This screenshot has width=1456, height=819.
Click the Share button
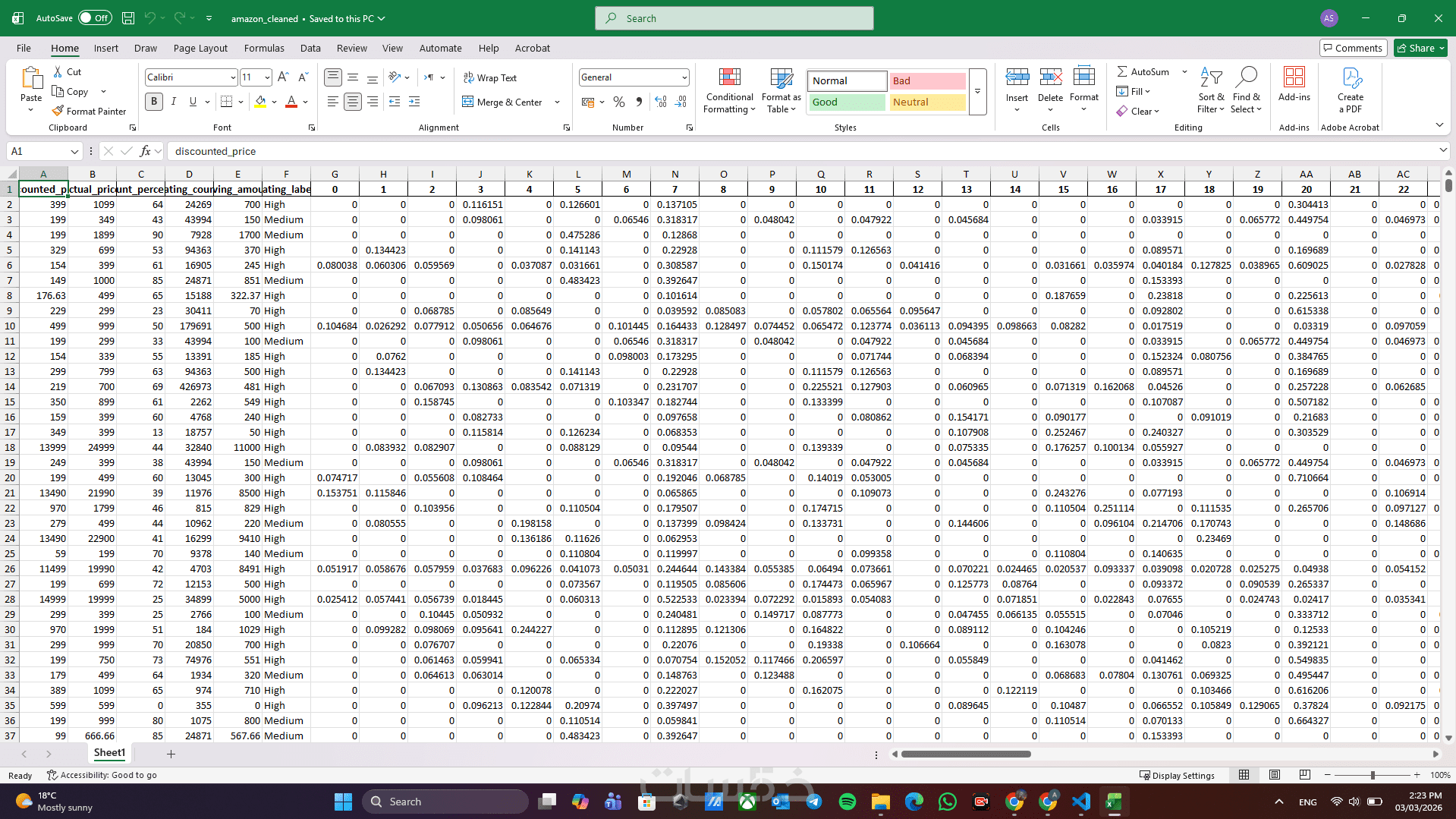[x=1421, y=48]
